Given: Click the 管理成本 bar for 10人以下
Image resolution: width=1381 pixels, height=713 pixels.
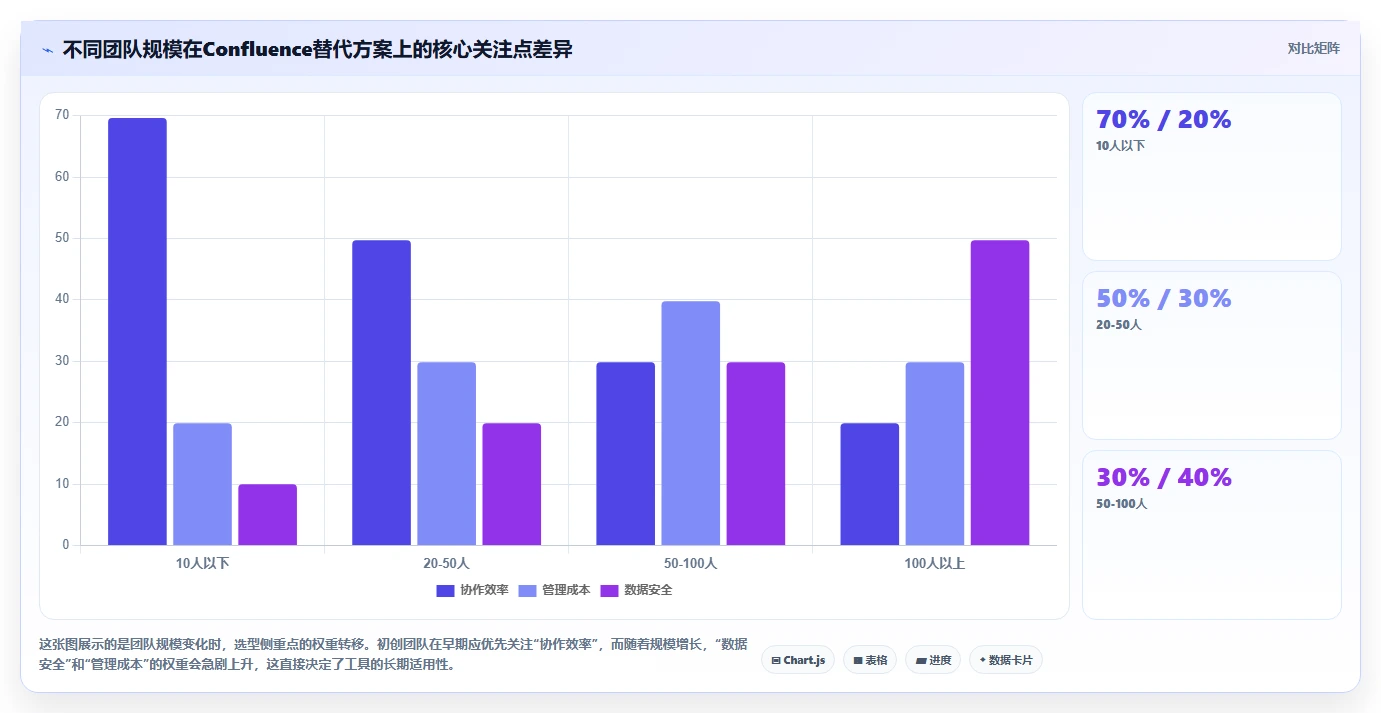Looking at the screenshot, I should coord(202,484).
